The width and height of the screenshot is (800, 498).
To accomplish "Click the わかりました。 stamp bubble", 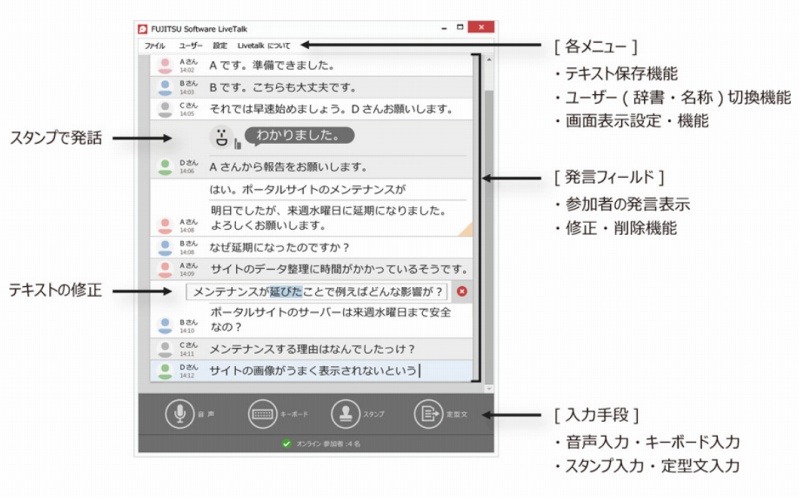I will 299,135.
